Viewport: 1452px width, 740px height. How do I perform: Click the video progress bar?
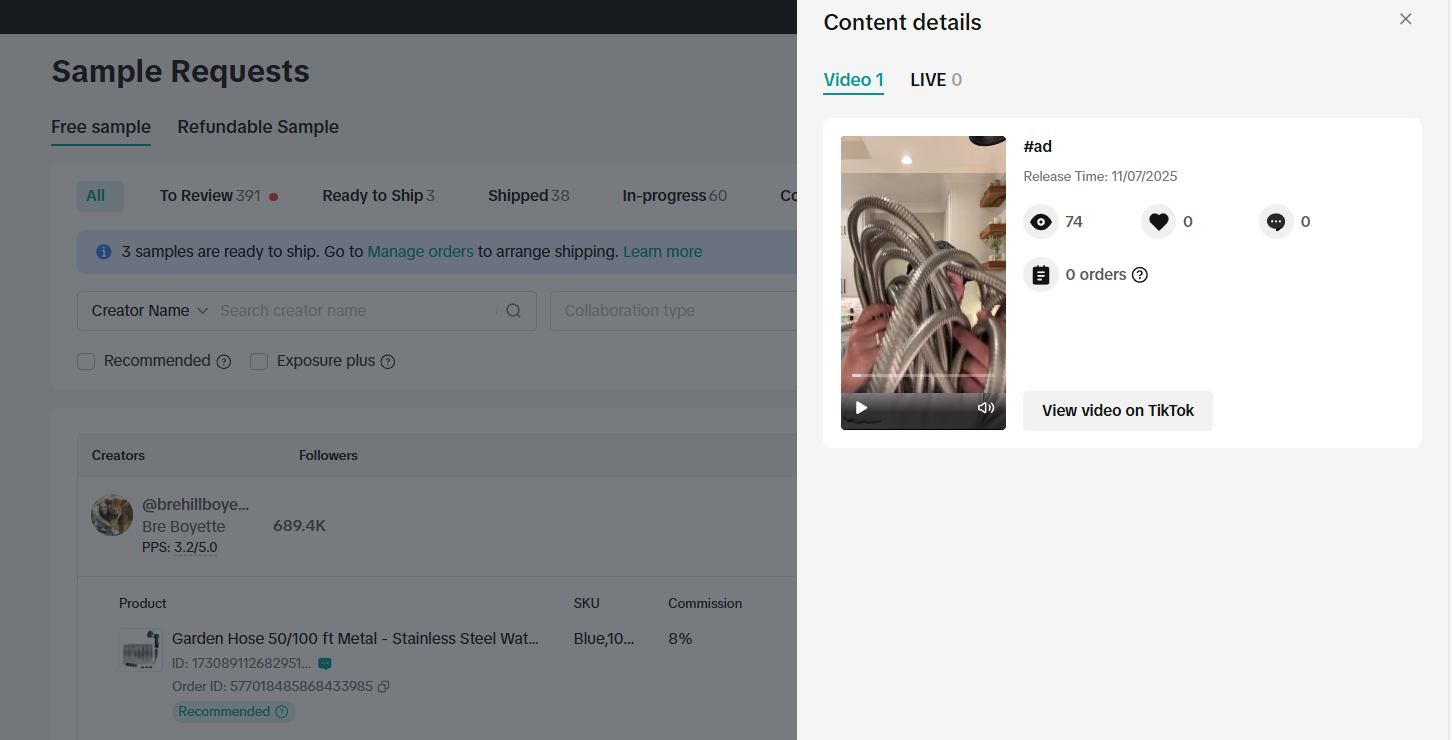922,376
